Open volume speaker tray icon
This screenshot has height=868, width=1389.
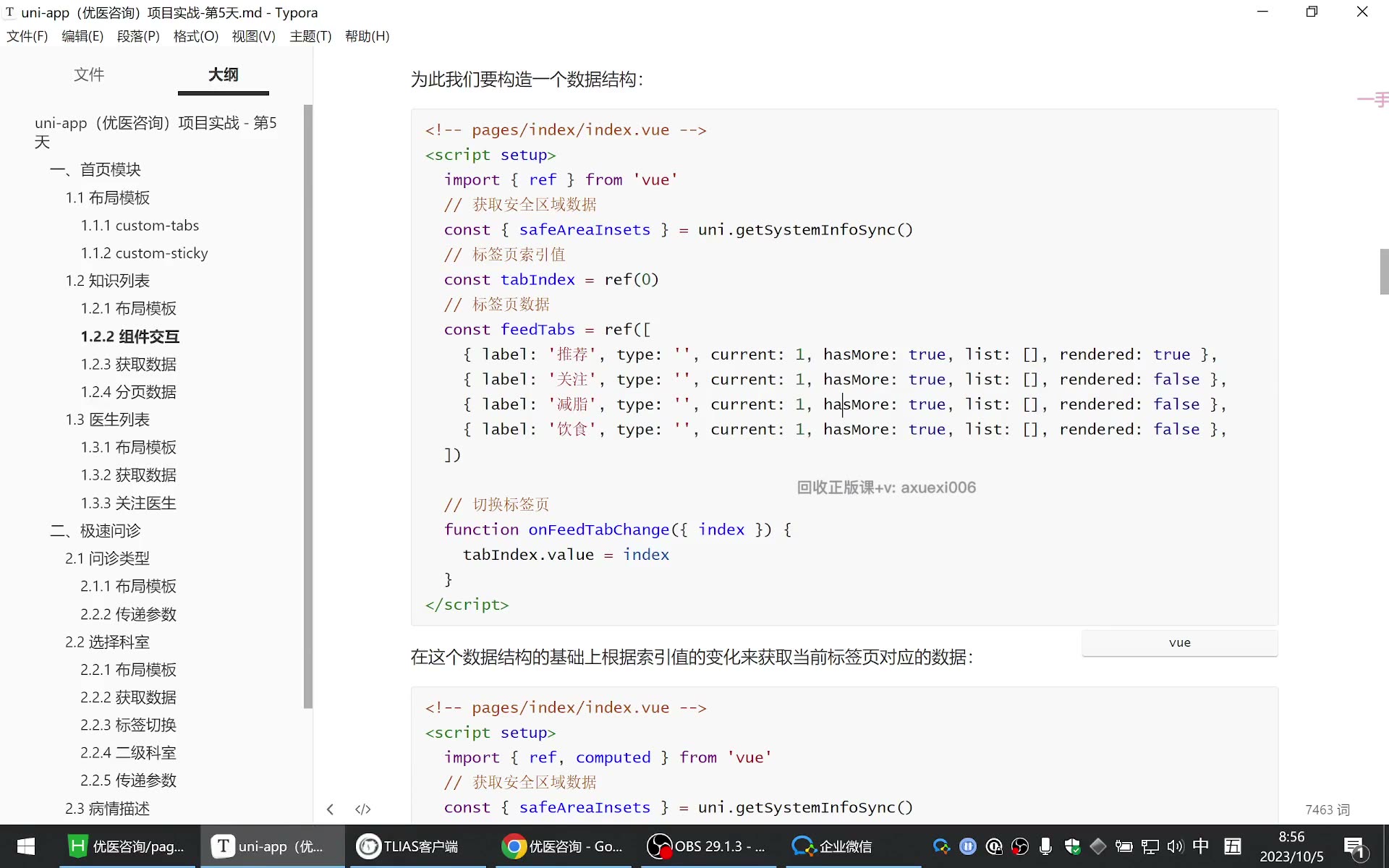[1175, 846]
